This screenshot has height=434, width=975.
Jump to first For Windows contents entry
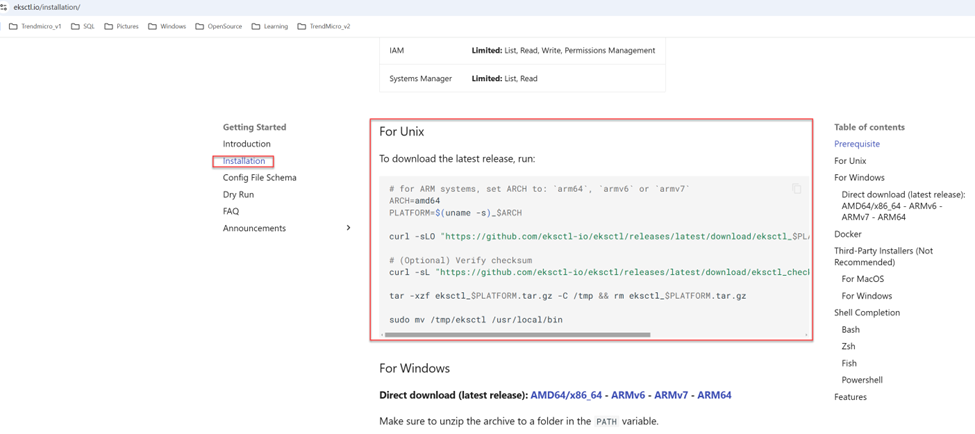coord(859,177)
